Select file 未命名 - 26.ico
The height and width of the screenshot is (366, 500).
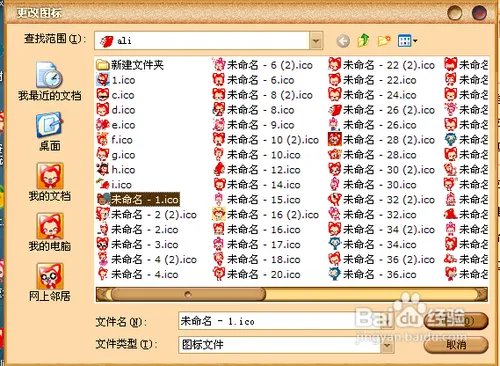[373, 125]
